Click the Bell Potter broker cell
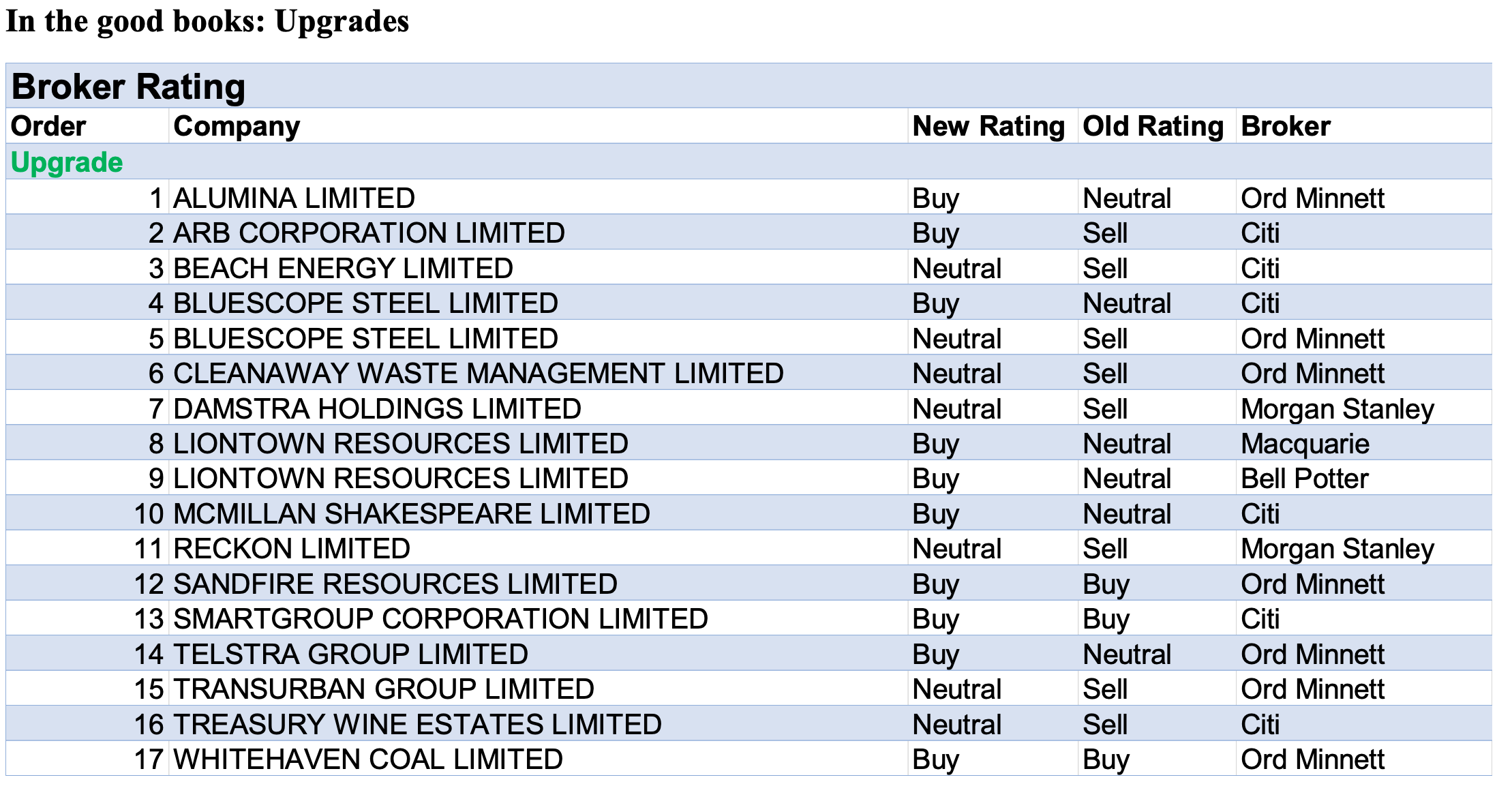Screen dimensions: 1512x799 click(x=1304, y=479)
